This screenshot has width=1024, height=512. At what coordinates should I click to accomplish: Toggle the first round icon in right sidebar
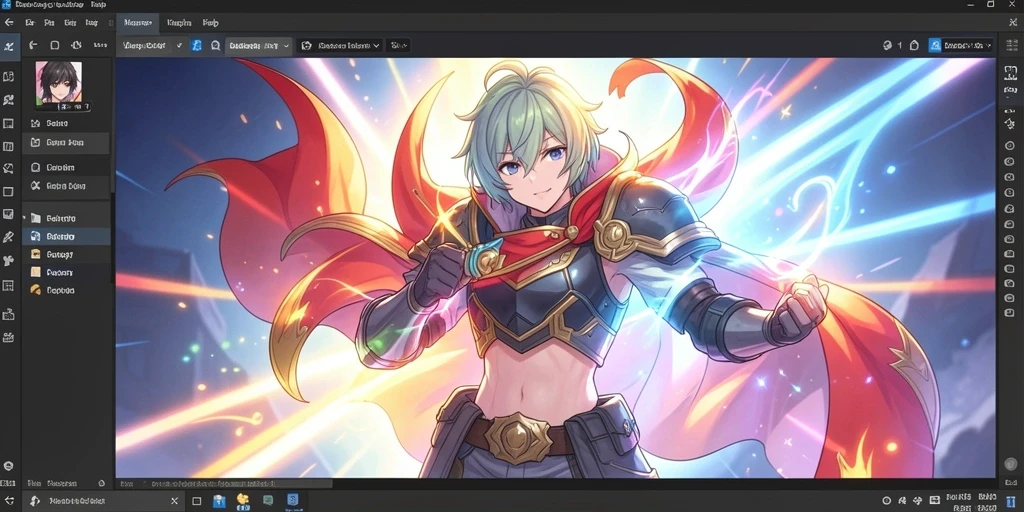(1010, 145)
